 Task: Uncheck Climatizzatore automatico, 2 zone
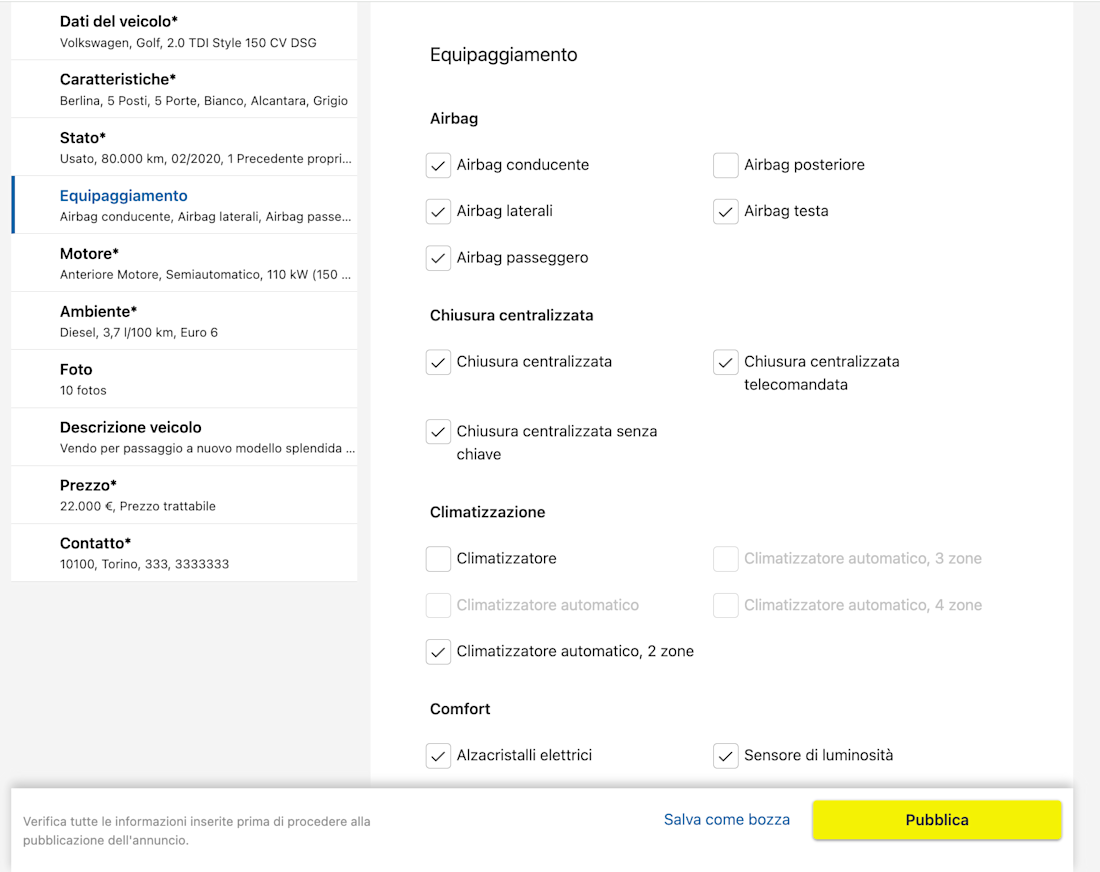click(x=438, y=652)
